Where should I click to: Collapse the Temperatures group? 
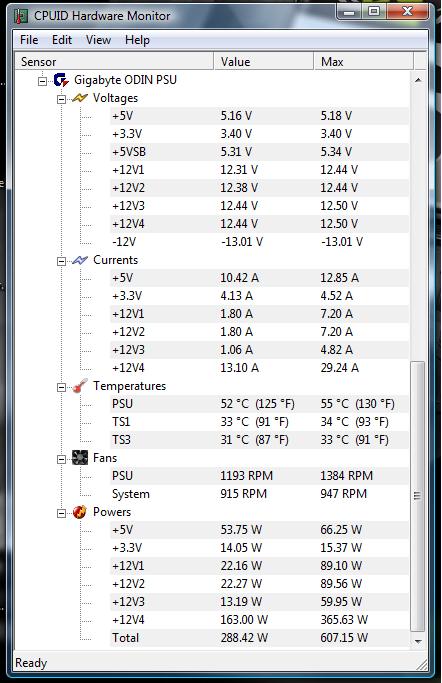pyautogui.click(x=61, y=387)
